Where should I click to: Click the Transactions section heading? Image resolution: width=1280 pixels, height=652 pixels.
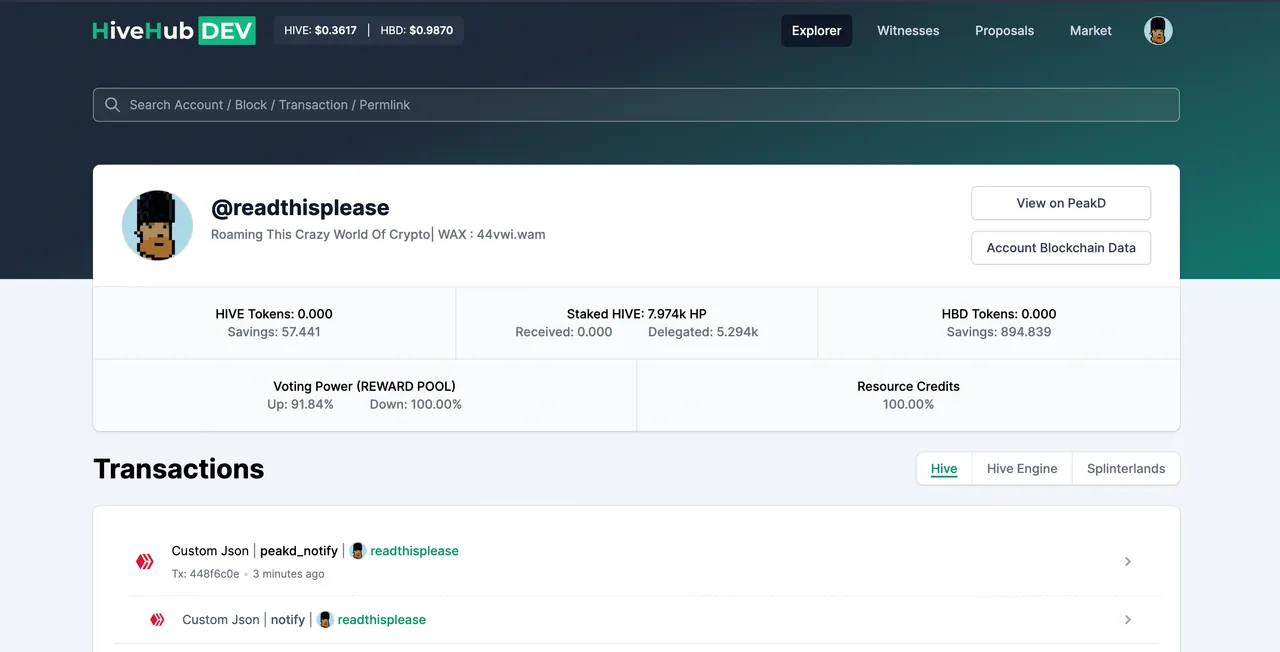(x=179, y=469)
